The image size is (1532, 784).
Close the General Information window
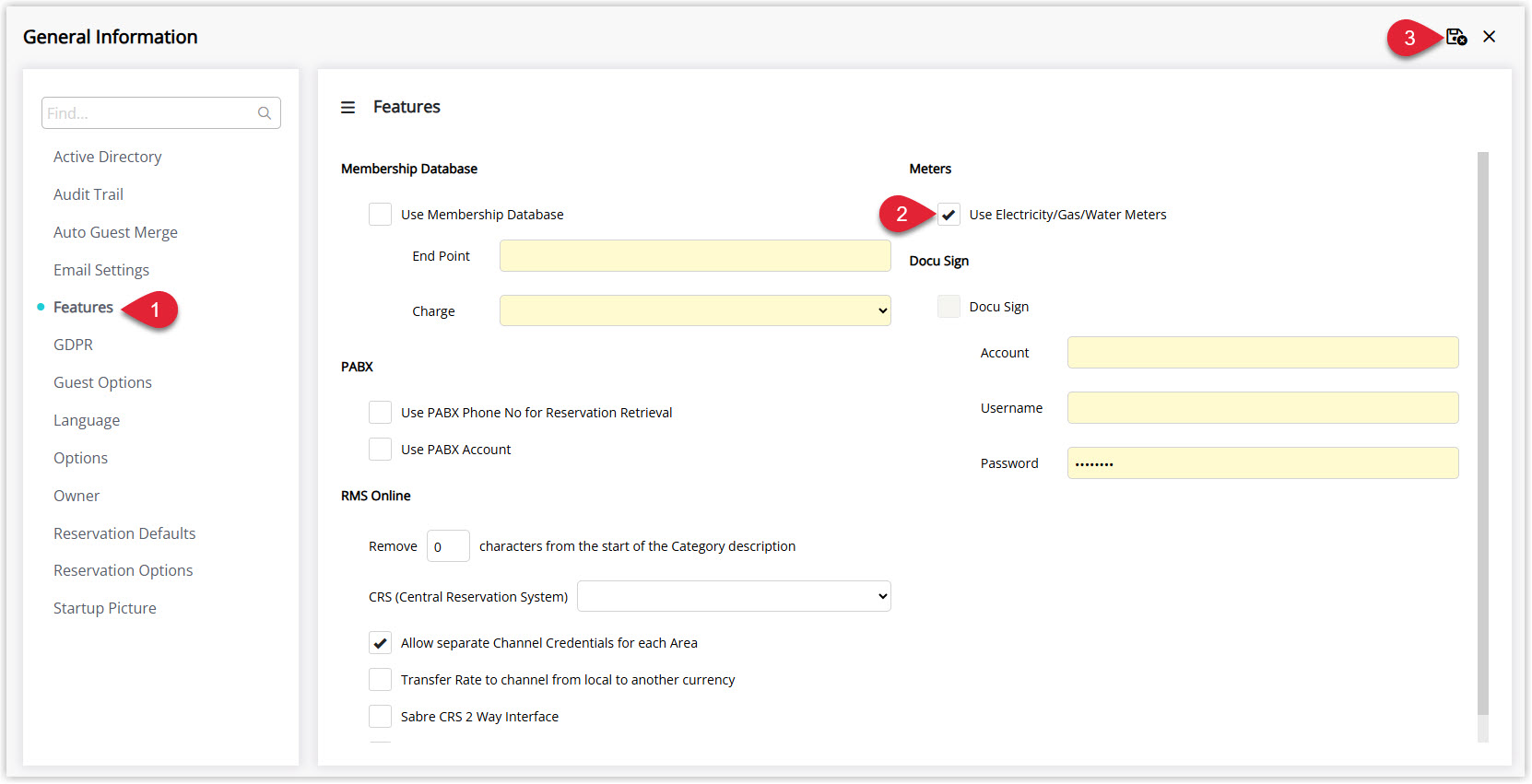pyautogui.click(x=1490, y=37)
